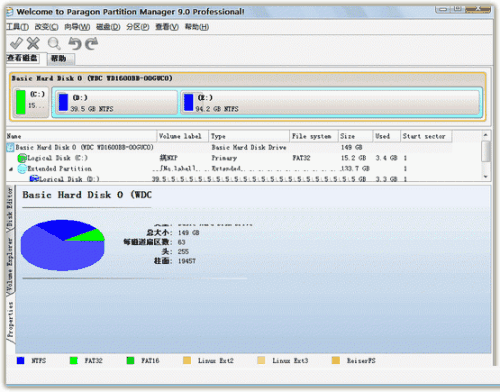Screen dimensions: 500x392
Task: Click the Discard changes X icon
Action: point(33,43)
